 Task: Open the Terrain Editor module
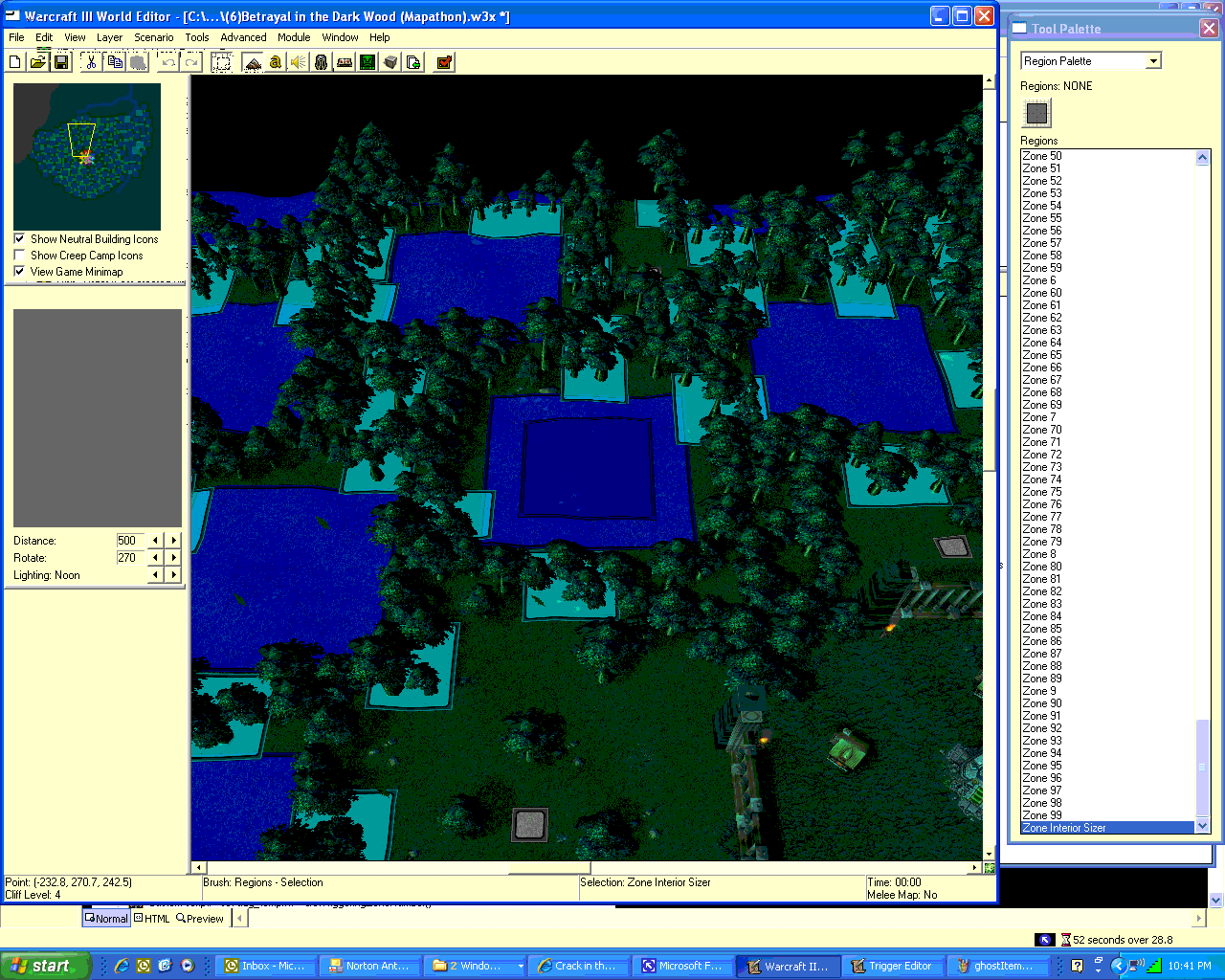(x=253, y=62)
